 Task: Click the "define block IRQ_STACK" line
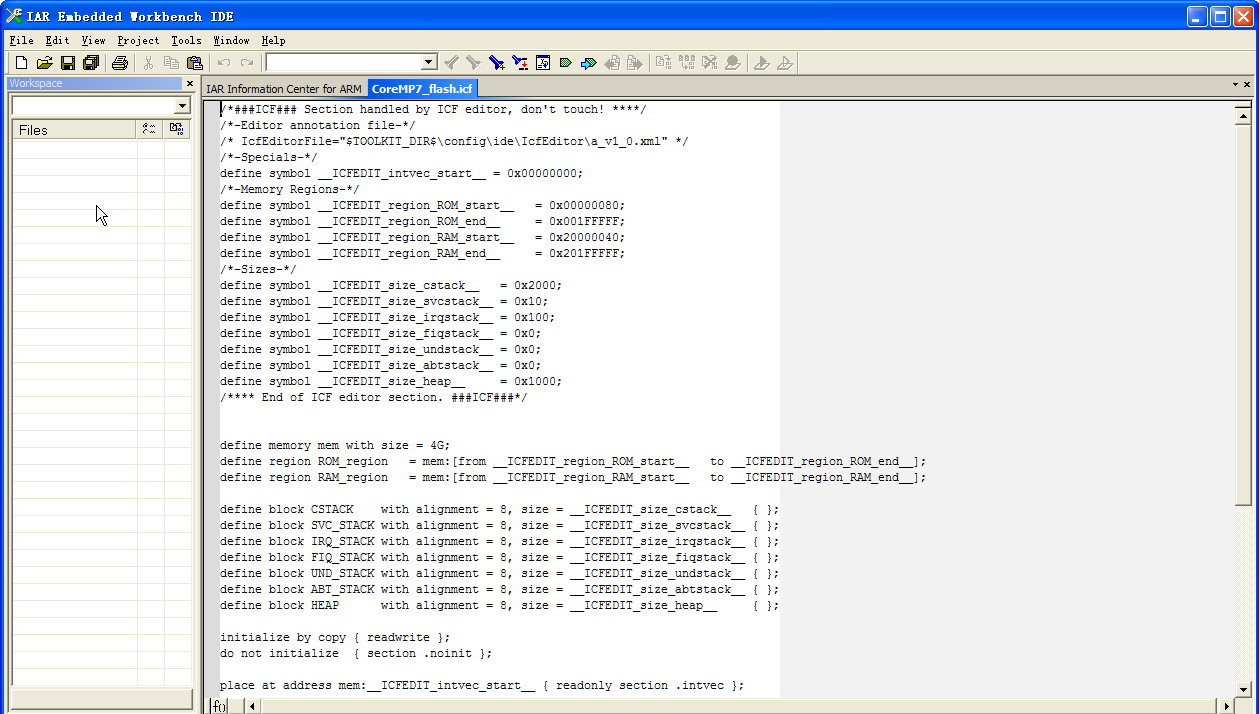click(499, 541)
